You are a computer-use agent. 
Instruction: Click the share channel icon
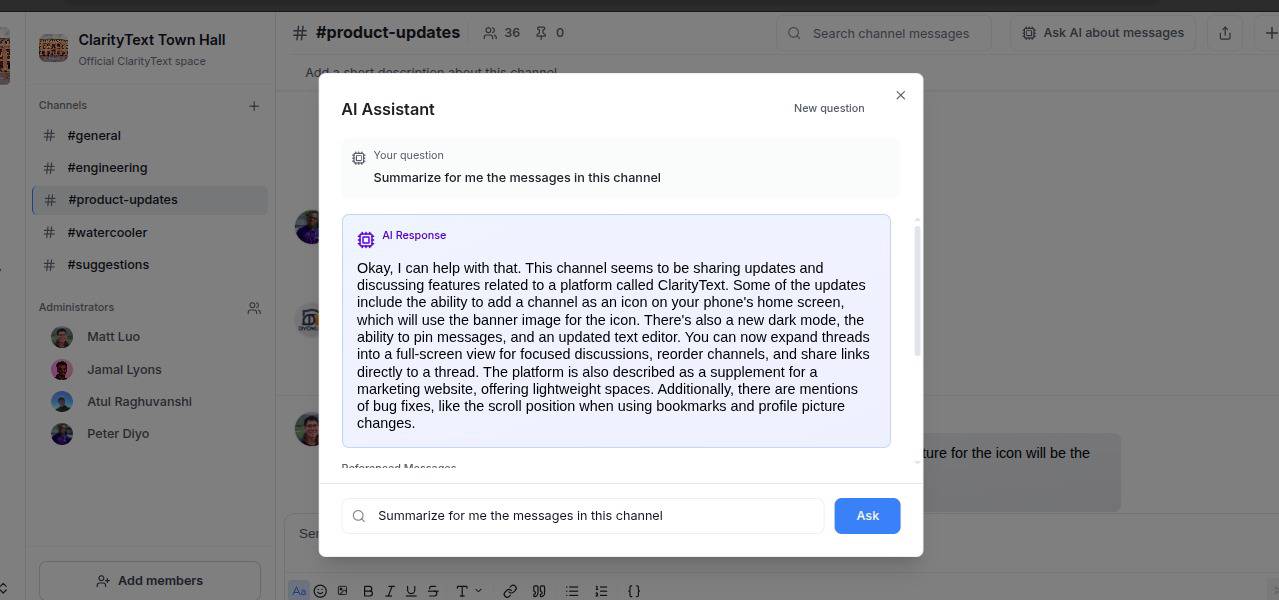(1225, 33)
